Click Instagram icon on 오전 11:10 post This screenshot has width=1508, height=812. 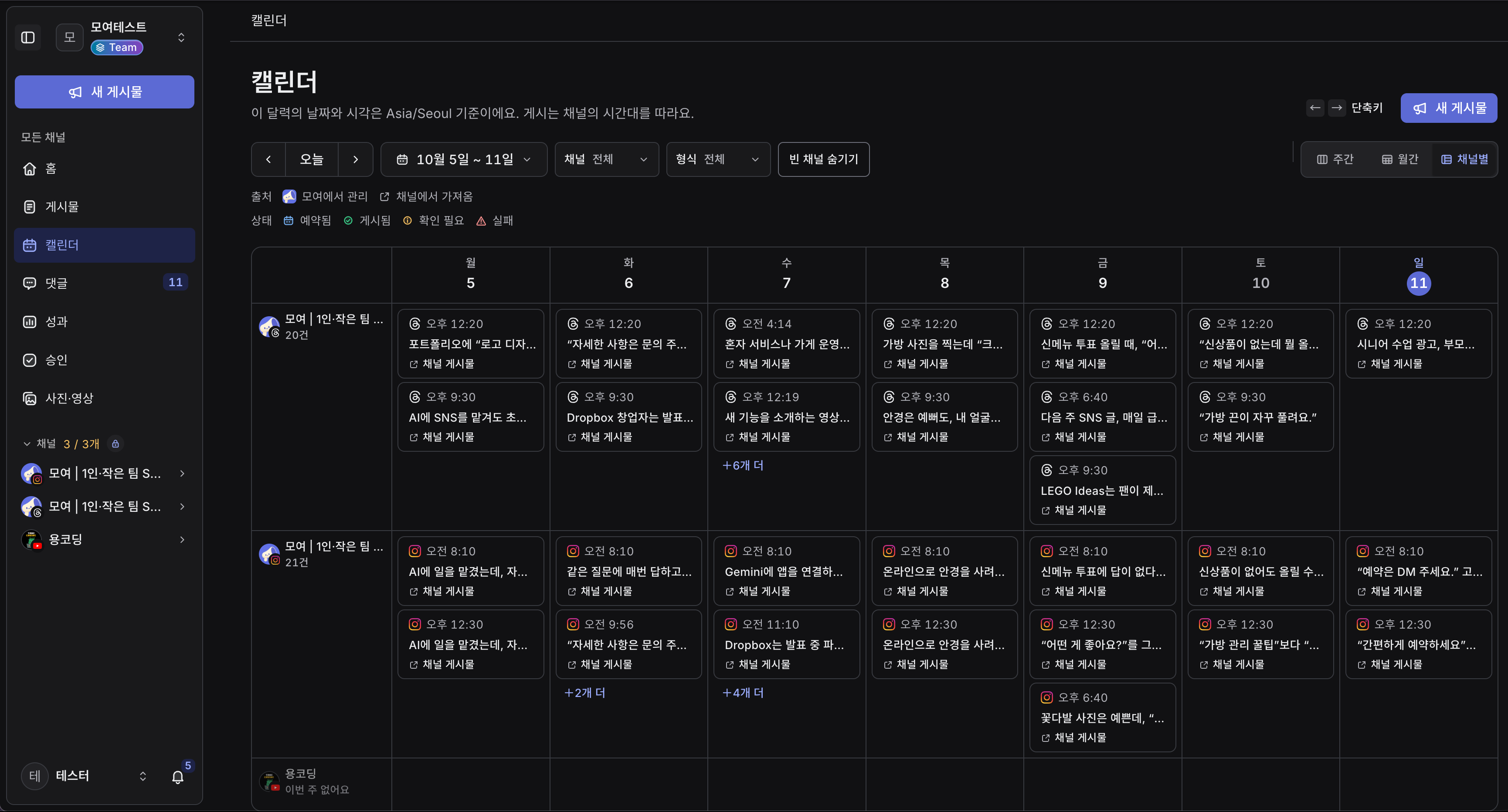(x=730, y=625)
